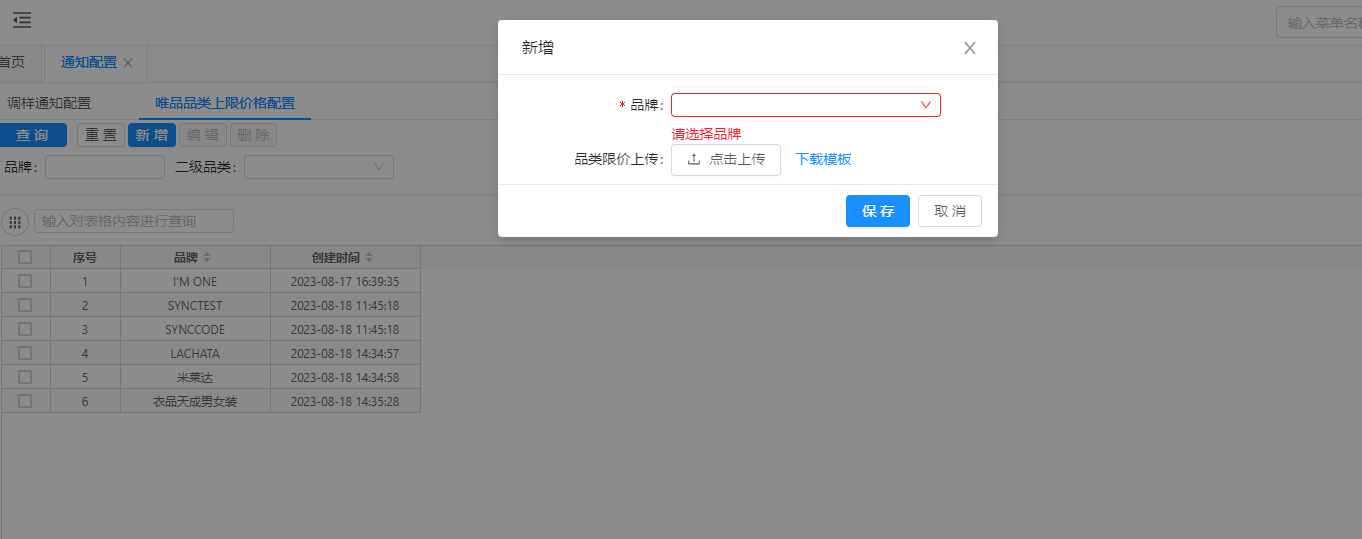
Task: Tick the select-all checkbox in table header
Action: [x=25, y=257]
